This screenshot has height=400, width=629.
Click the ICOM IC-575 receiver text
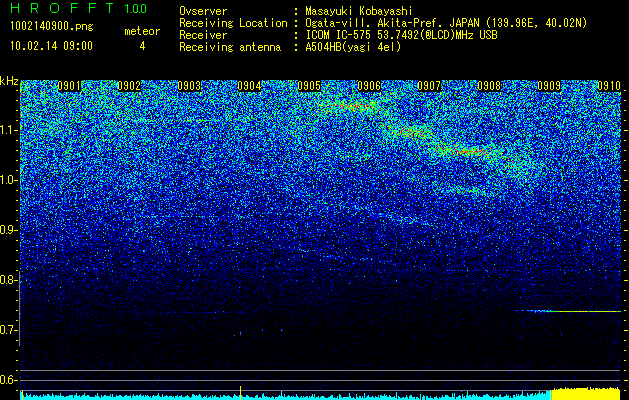[401, 35]
